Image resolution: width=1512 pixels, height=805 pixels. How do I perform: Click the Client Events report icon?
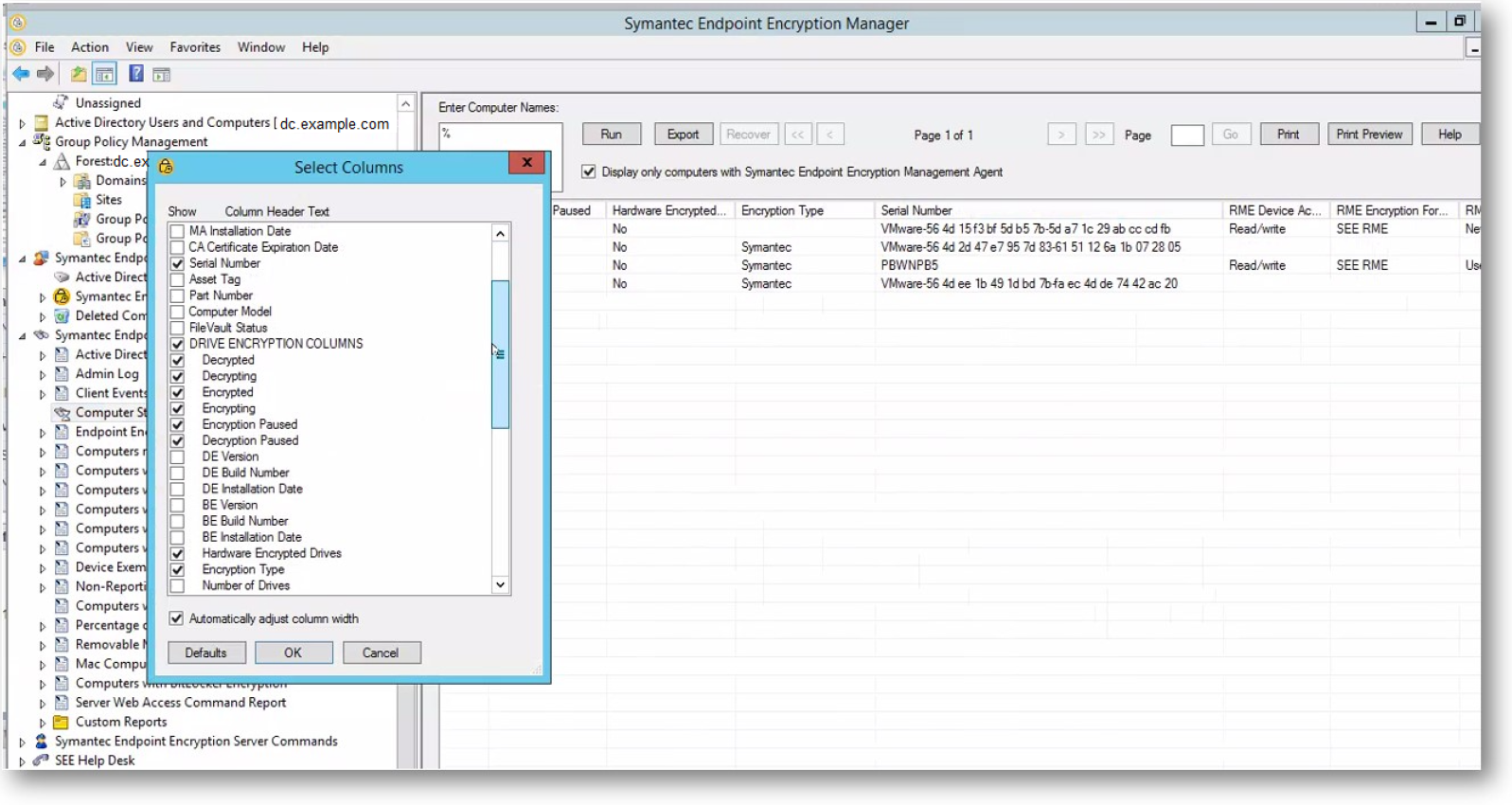62,393
